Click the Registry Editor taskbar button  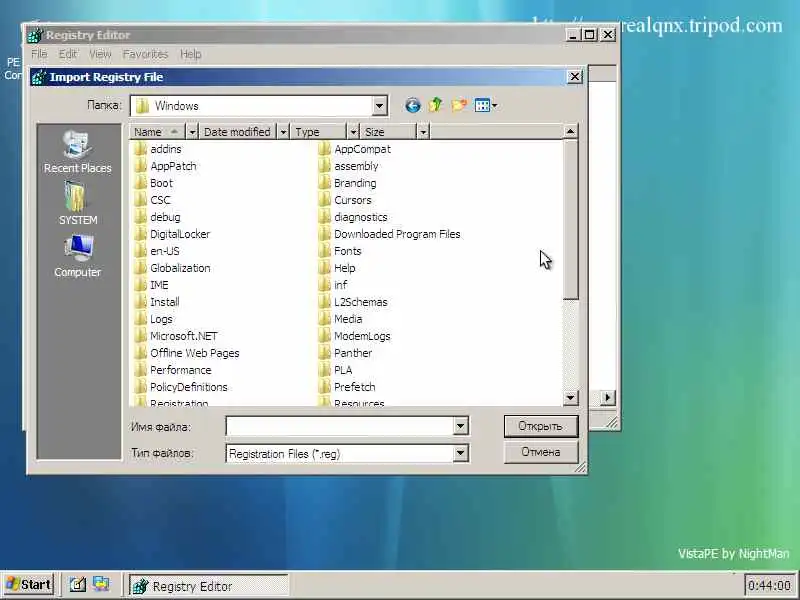(209, 586)
